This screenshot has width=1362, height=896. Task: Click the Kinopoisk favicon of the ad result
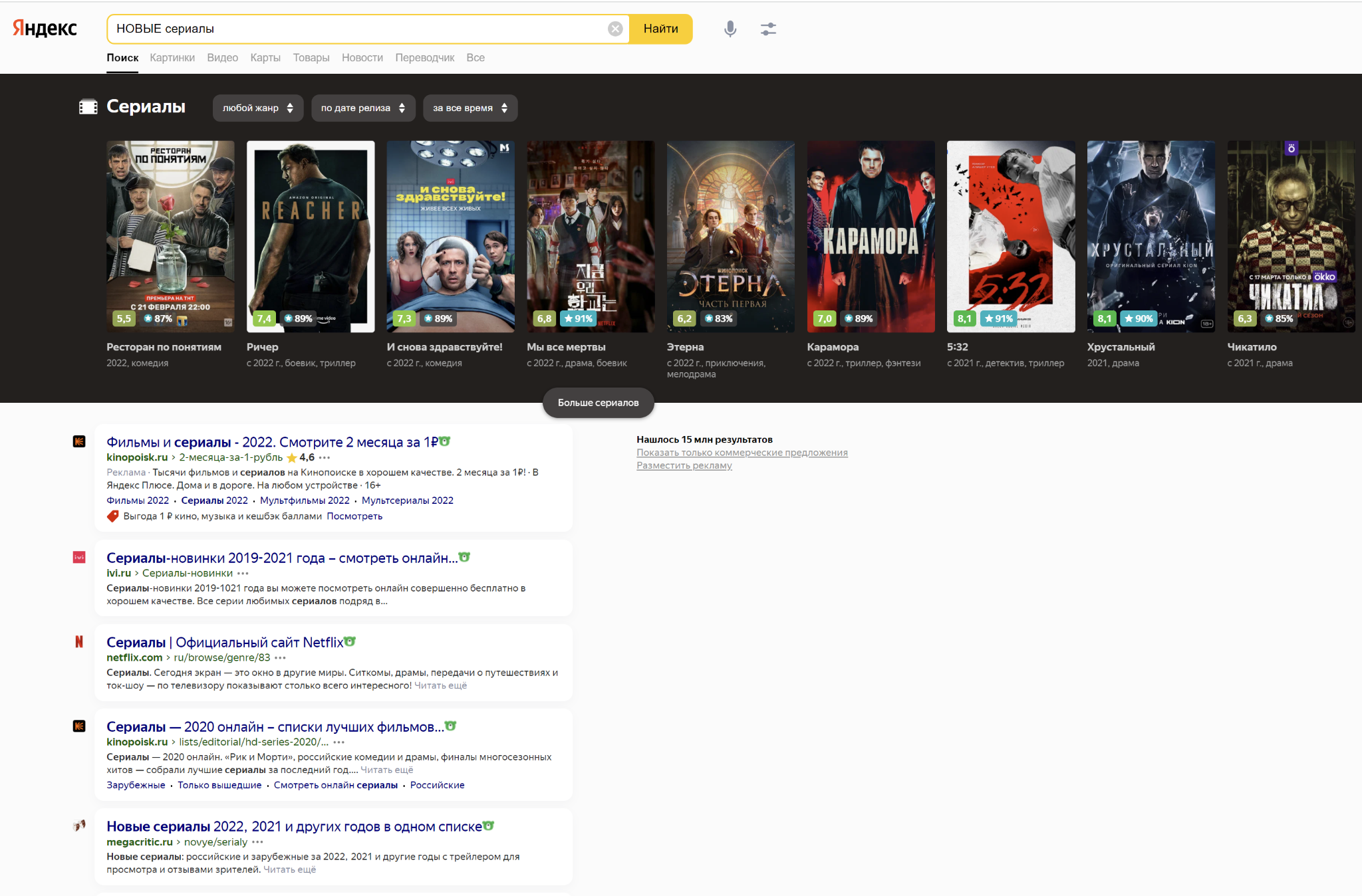(x=79, y=441)
